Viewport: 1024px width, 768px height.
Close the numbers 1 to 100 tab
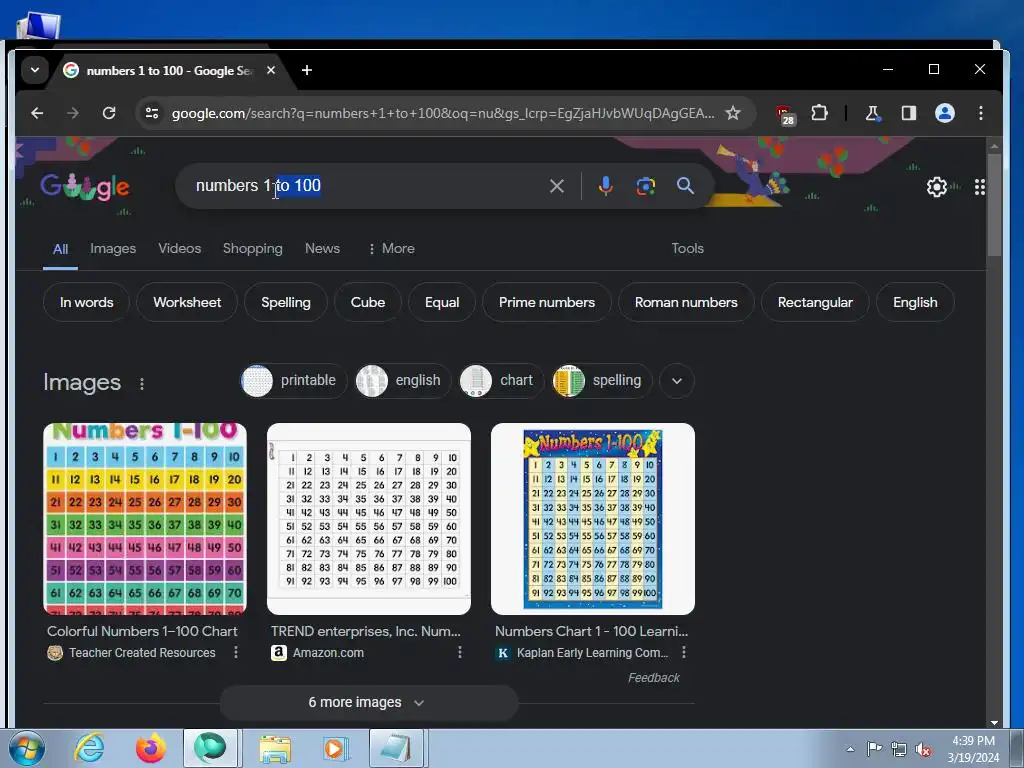(270, 70)
